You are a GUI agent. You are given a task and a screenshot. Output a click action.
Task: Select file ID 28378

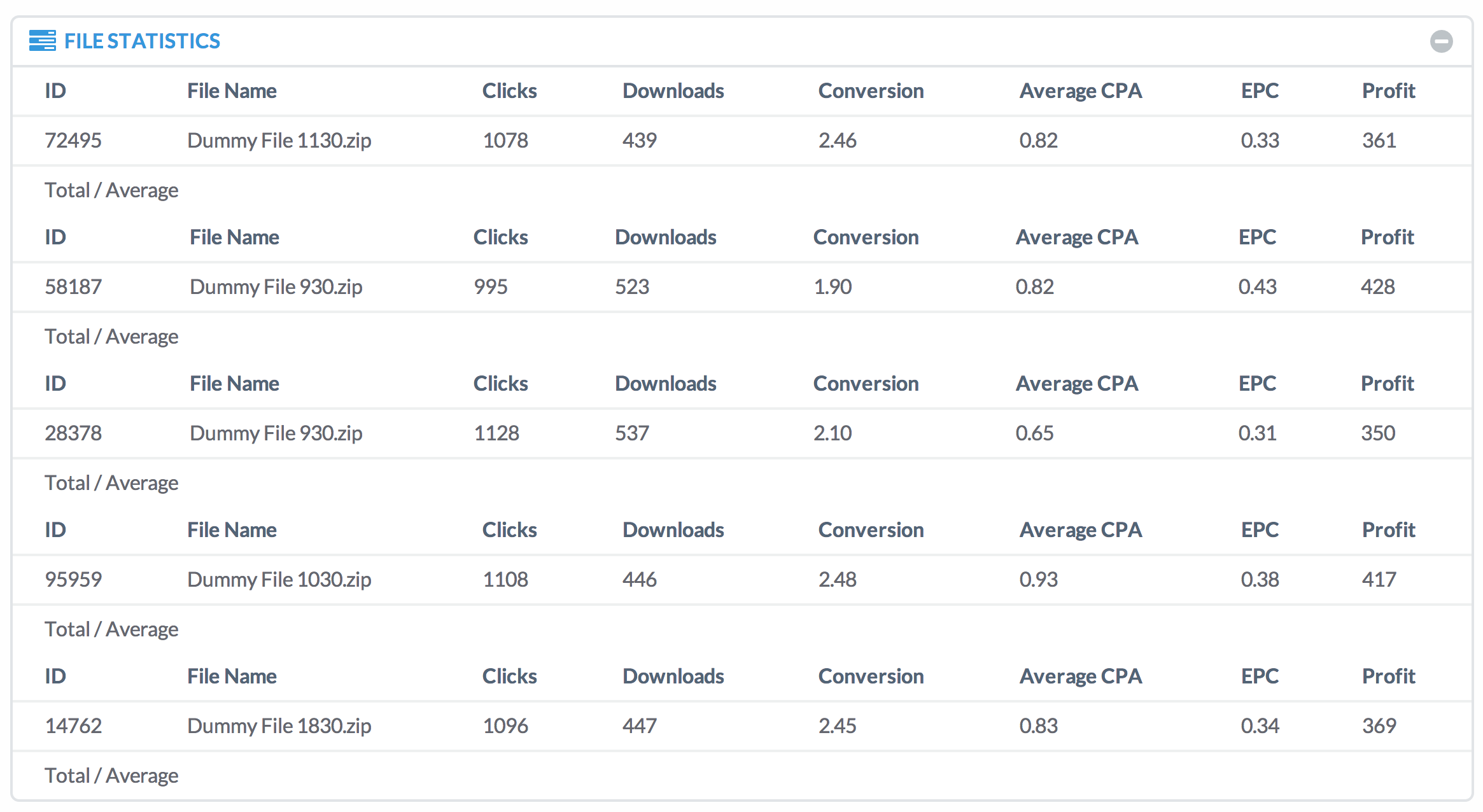(73, 433)
